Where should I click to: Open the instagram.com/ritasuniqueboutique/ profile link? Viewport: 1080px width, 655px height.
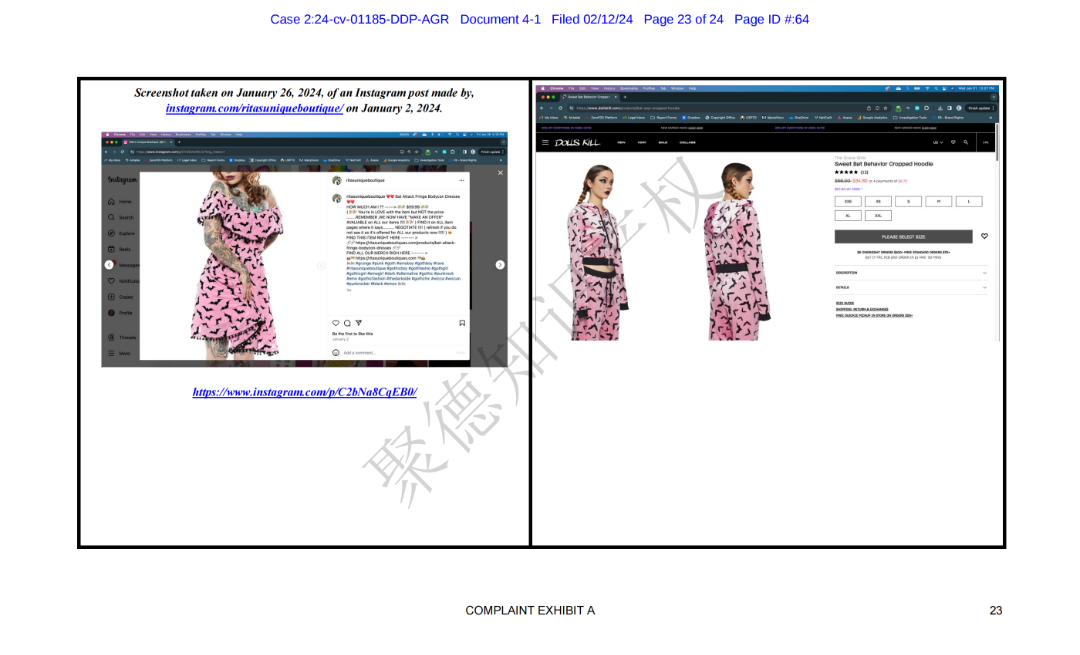[x=254, y=108]
